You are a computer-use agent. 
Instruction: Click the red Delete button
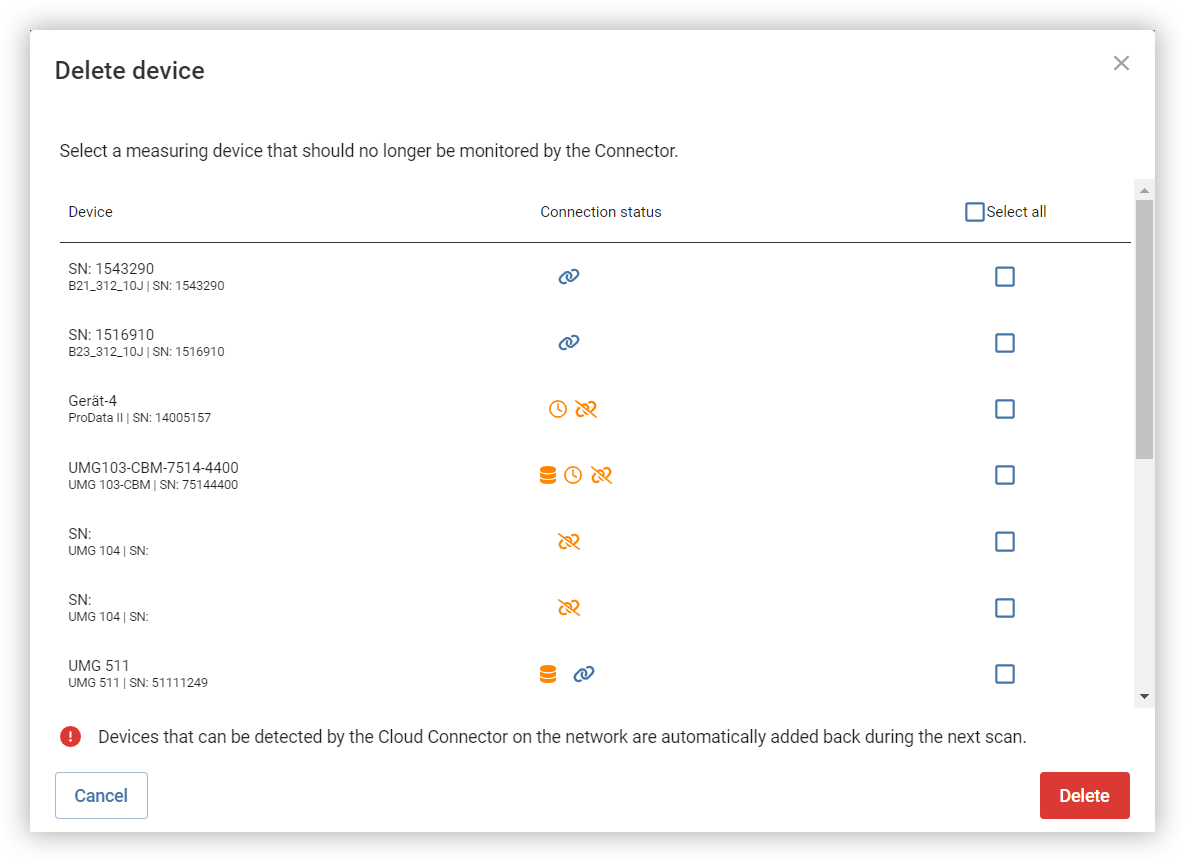tap(1084, 795)
